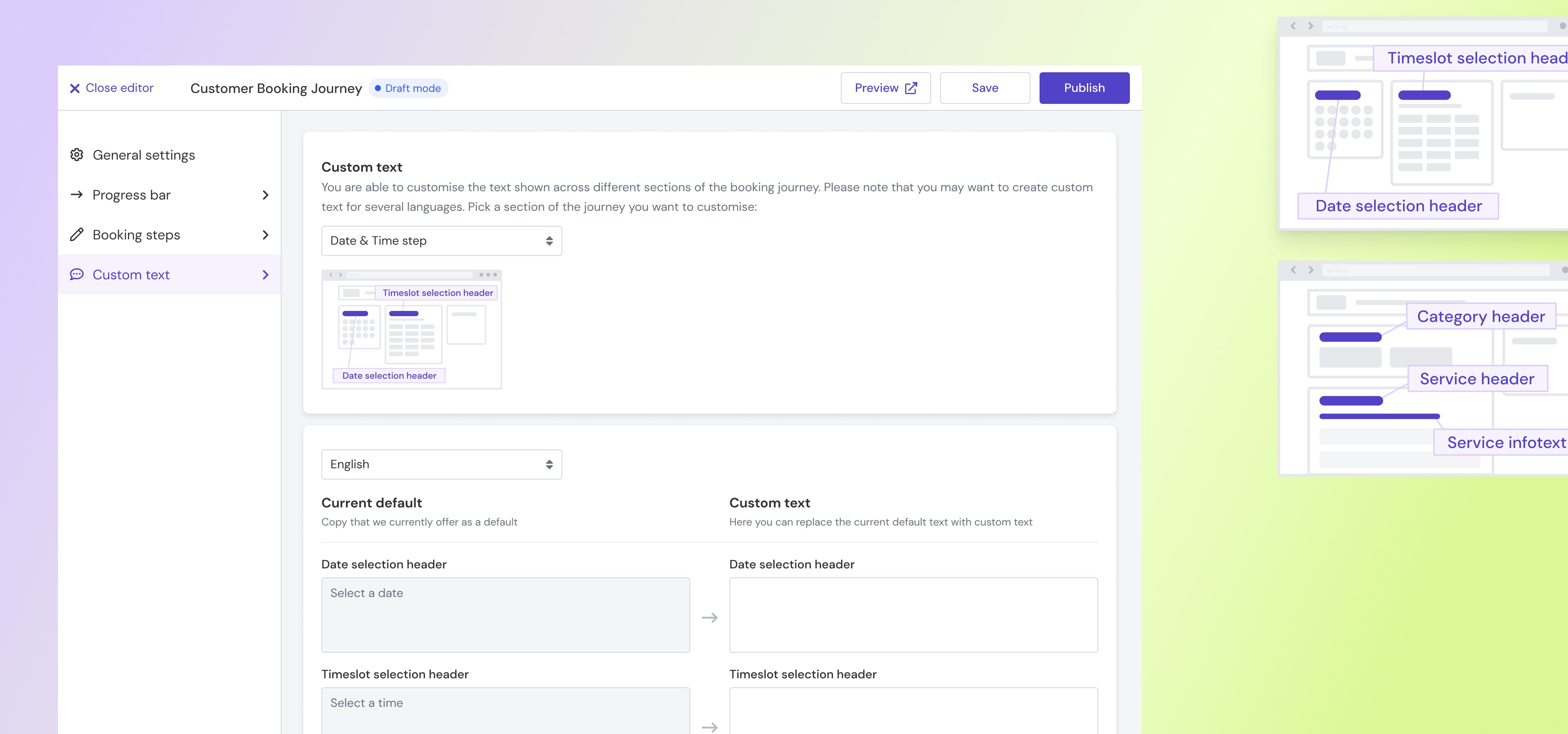1568x734 pixels.
Task: Open the English language dropdown
Action: 441,464
